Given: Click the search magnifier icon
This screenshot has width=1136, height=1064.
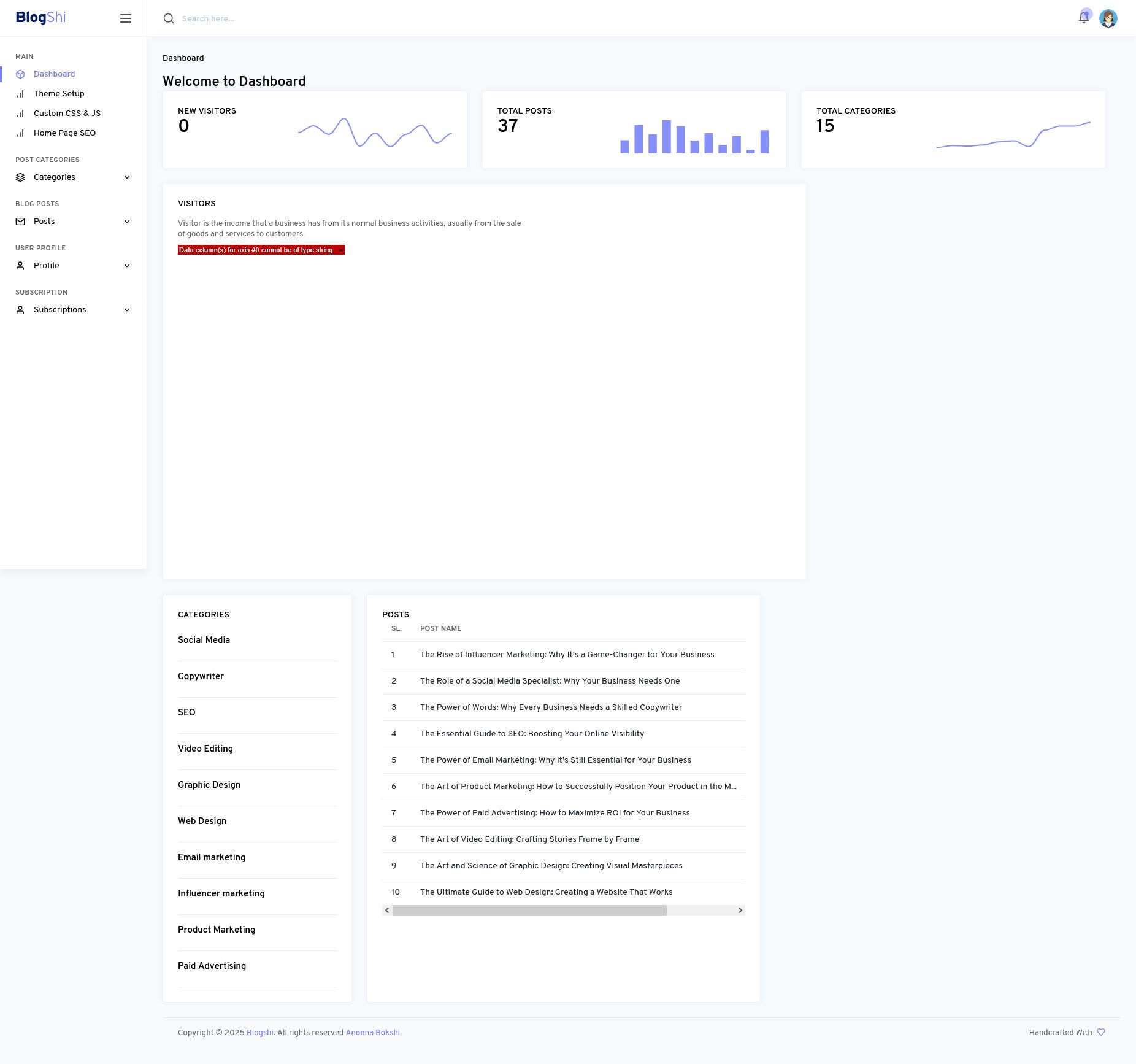Looking at the screenshot, I should [169, 18].
